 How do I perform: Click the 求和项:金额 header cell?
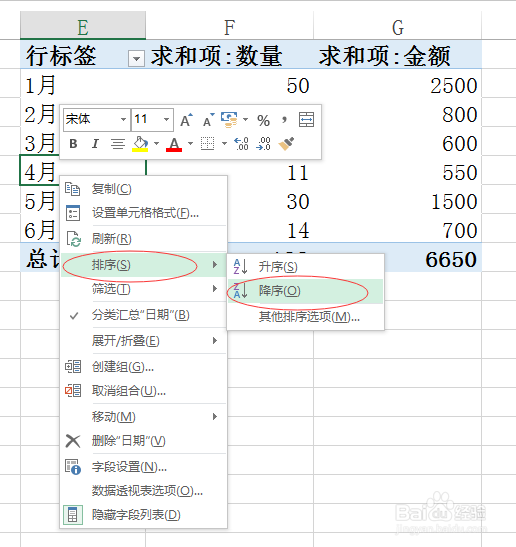pos(397,54)
